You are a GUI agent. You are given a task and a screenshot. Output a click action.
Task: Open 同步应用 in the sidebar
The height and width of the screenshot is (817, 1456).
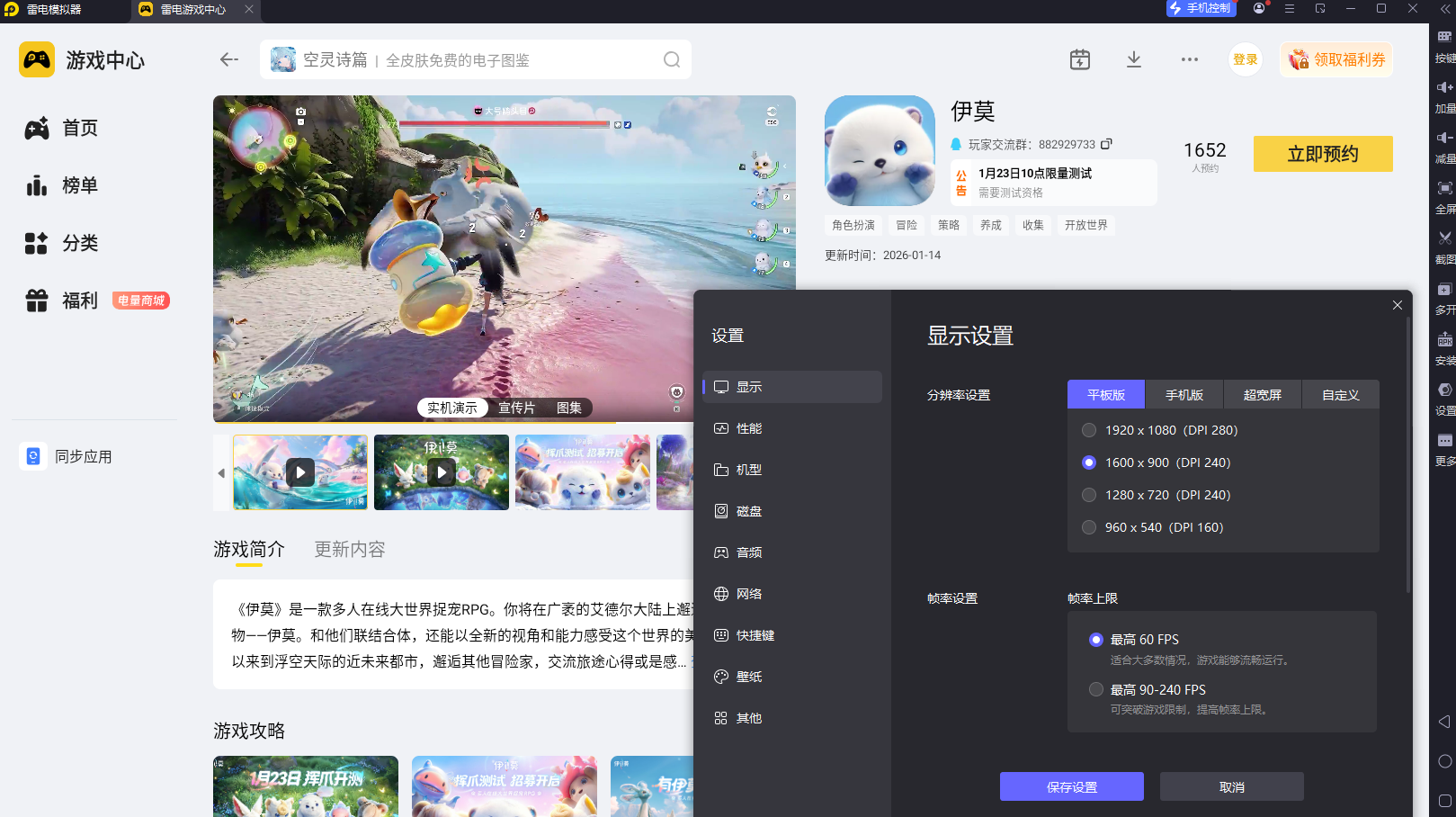point(67,457)
